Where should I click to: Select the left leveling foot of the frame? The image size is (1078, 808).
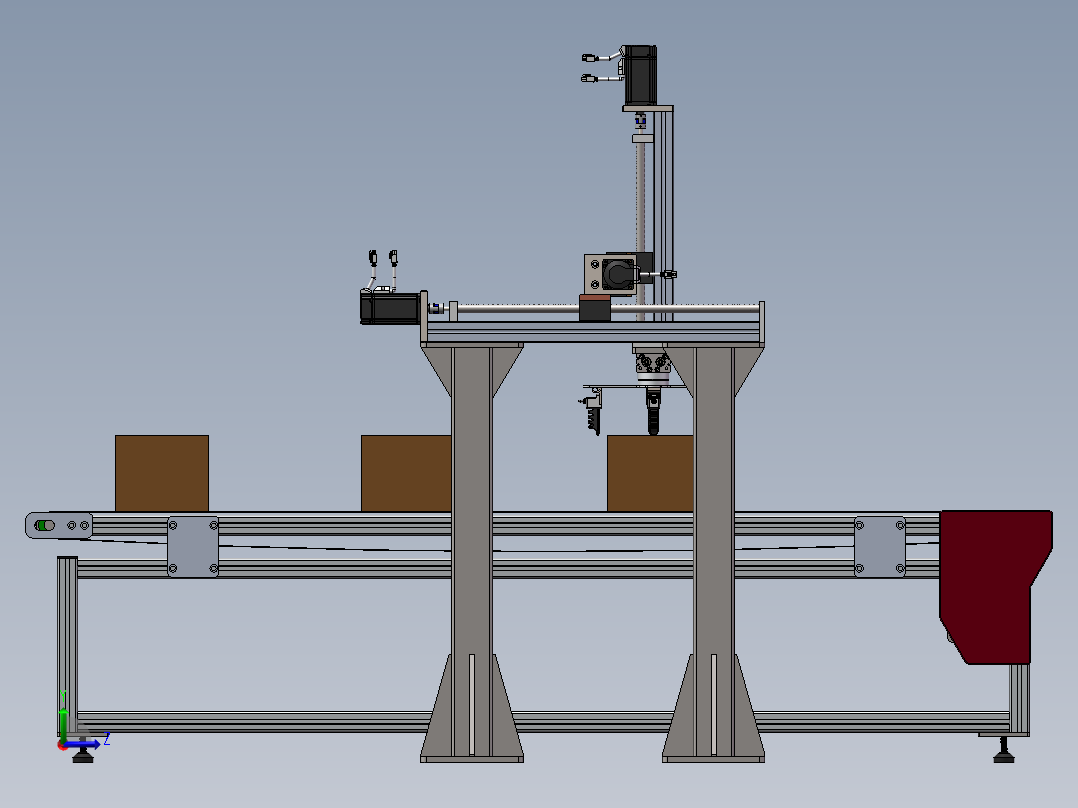83,756
